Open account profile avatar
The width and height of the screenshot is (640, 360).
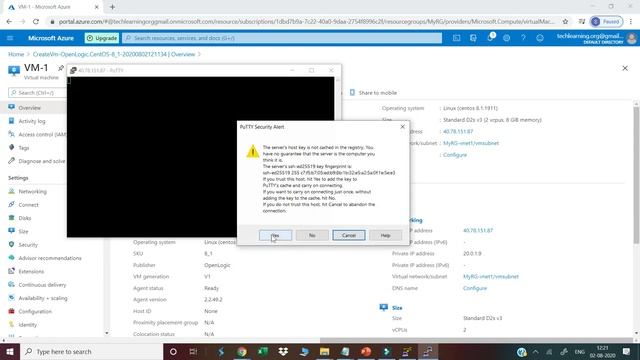pyautogui.click(x=631, y=38)
